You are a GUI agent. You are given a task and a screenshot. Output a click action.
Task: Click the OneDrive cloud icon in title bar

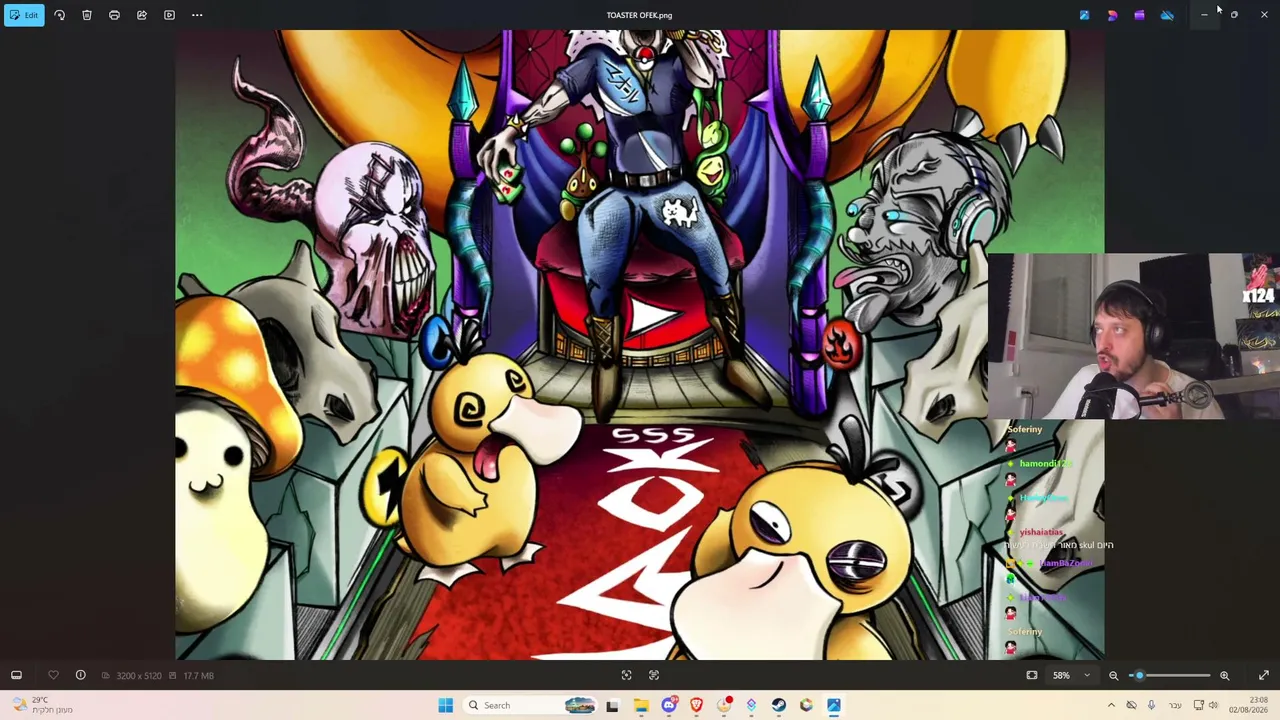(1167, 15)
